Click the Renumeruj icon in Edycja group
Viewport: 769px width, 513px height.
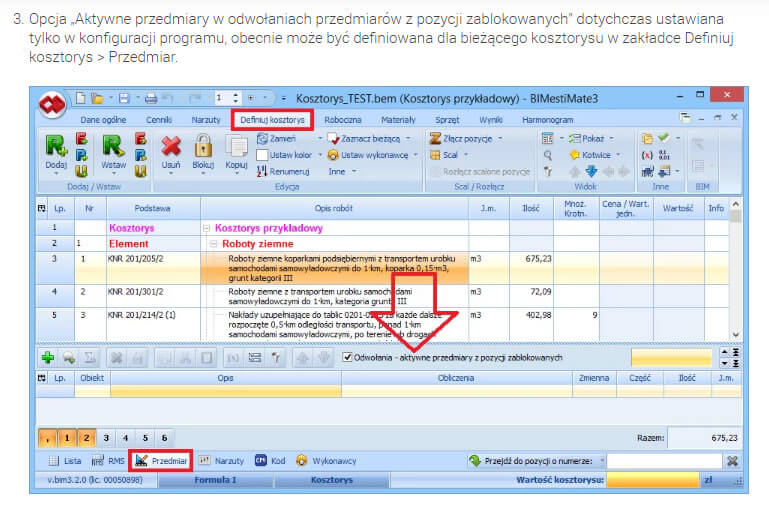pos(262,171)
